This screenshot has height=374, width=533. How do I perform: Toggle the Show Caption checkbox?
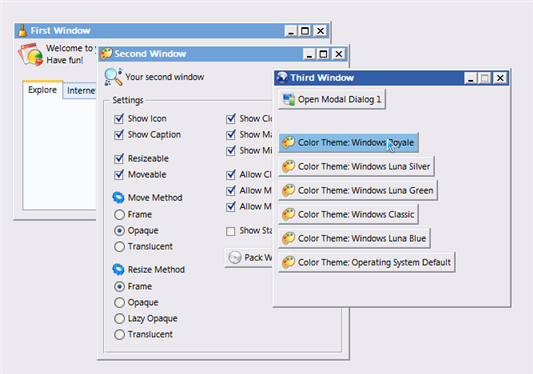[119, 135]
